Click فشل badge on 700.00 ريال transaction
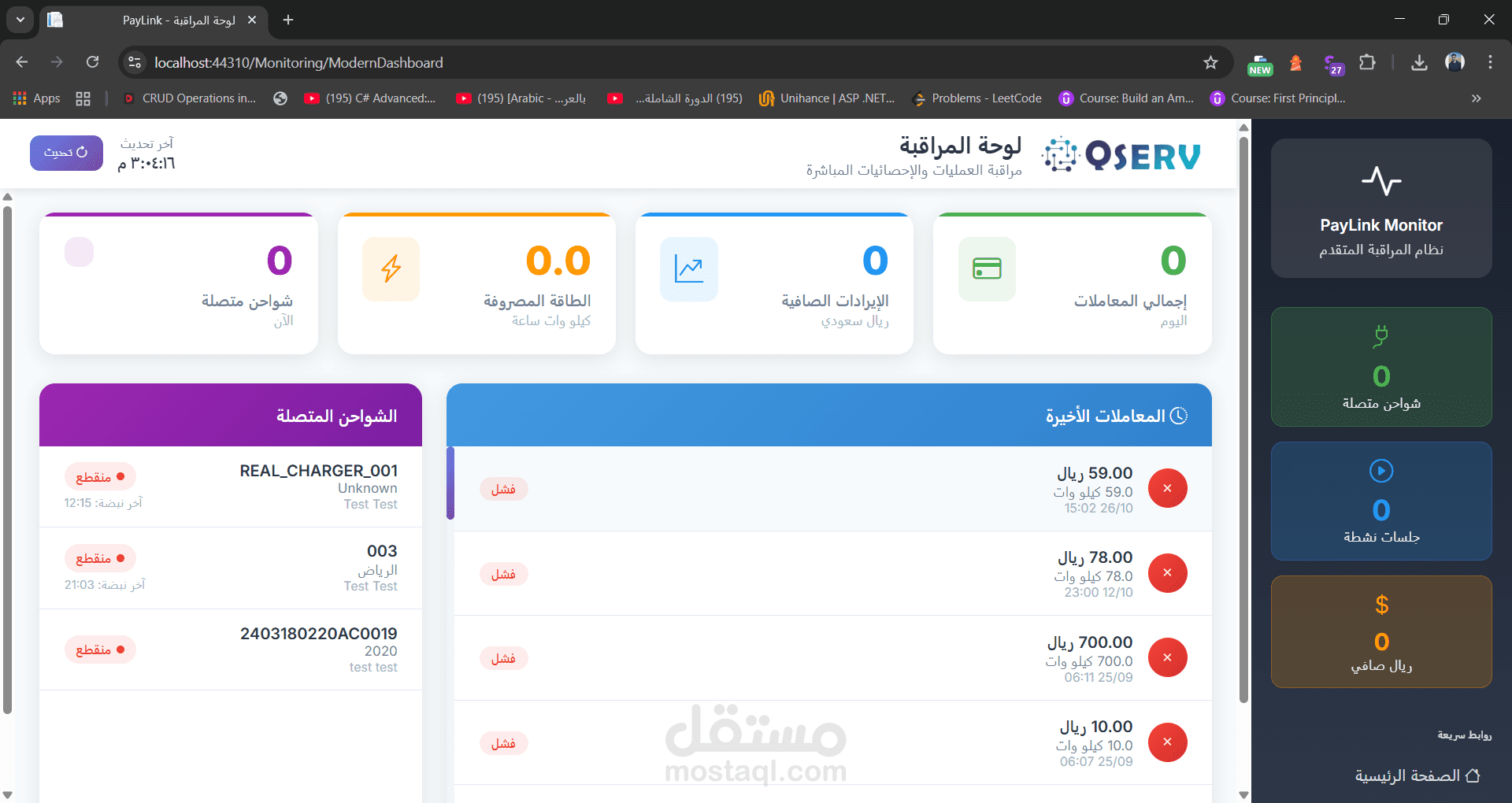Image resolution: width=1512 pixels, height=803 pixels. [x=504, y=658]
